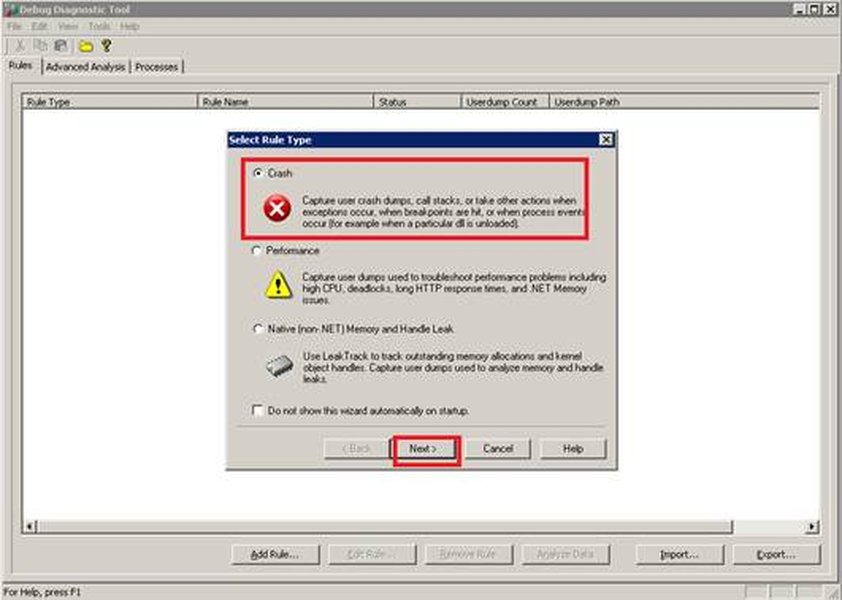The image size is (842, 600).
Task: Minimize the Debug Diagnostic Tool window
Action: point(801,9)
